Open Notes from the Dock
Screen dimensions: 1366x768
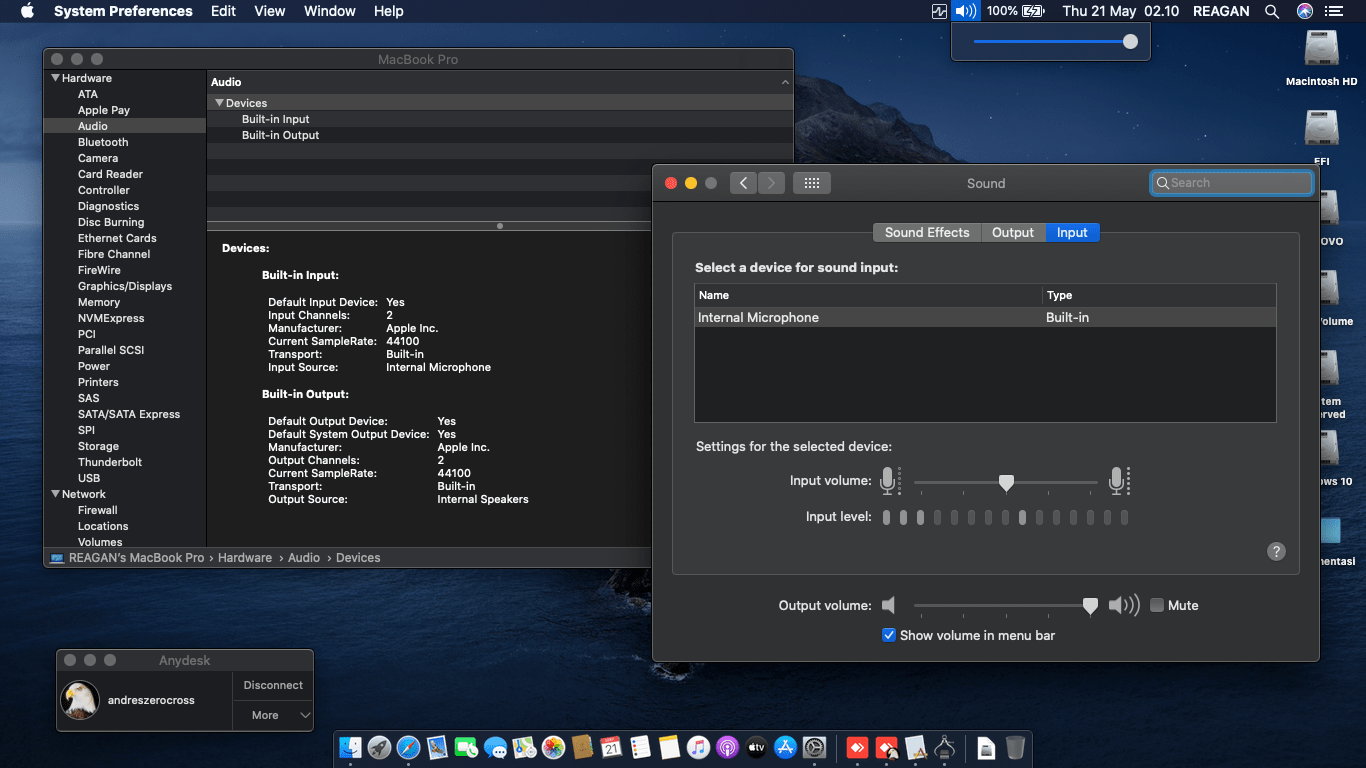tap(669, 747)
